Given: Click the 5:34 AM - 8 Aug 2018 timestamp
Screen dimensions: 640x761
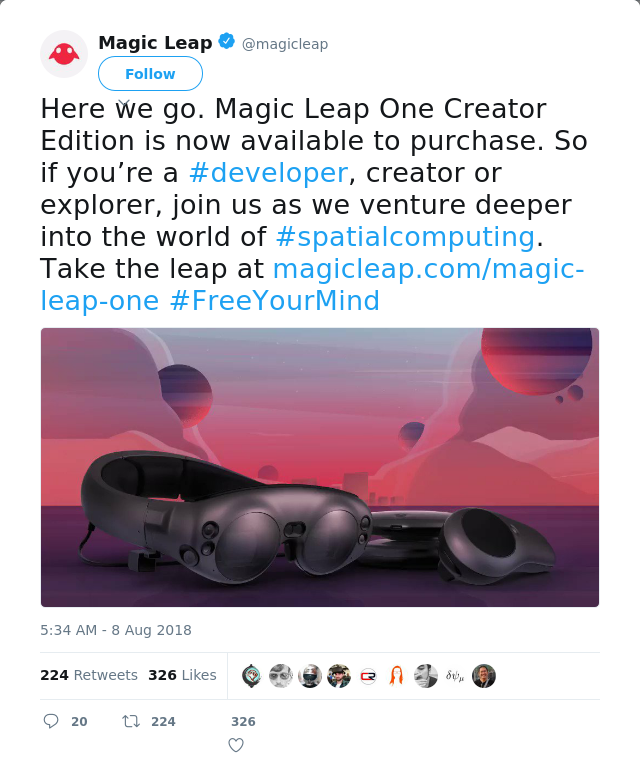Looking at the screenshot, I should pos(116,630).
